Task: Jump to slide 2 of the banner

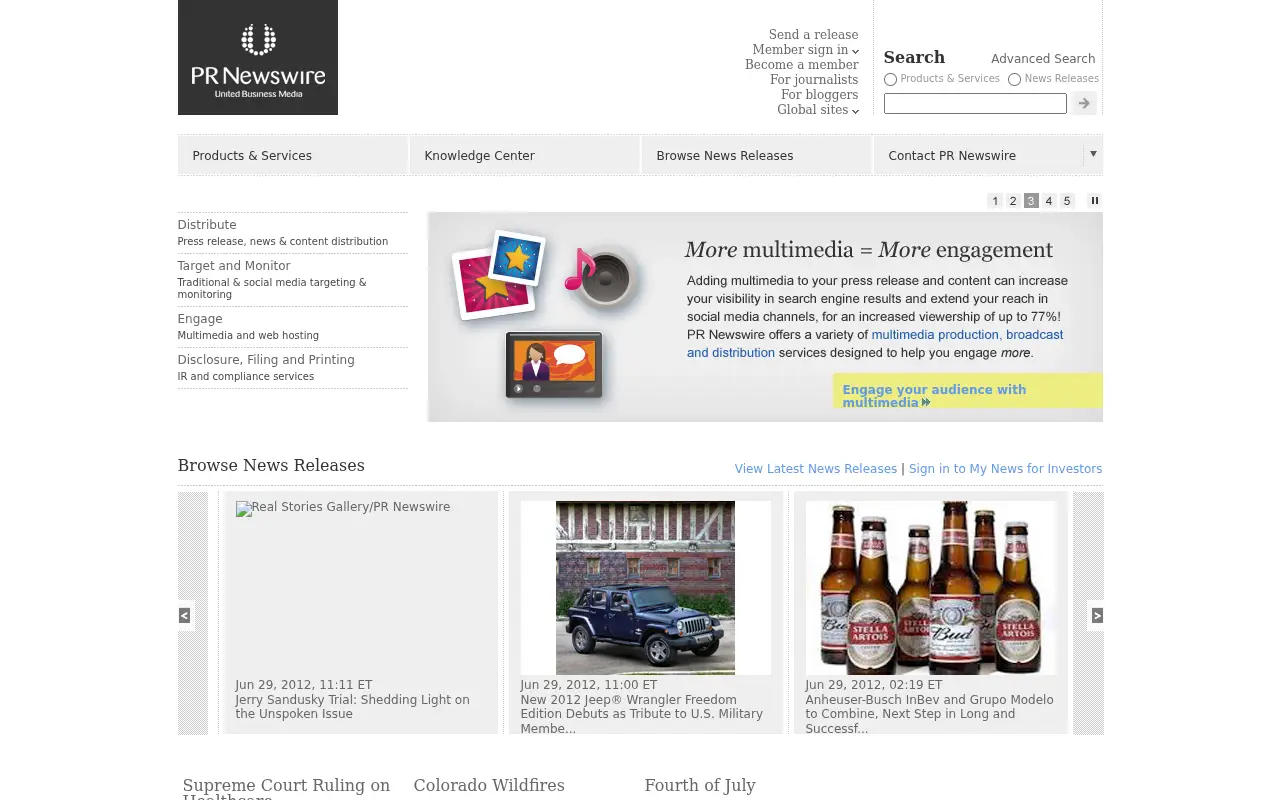Action: (x=1013, y=201)
